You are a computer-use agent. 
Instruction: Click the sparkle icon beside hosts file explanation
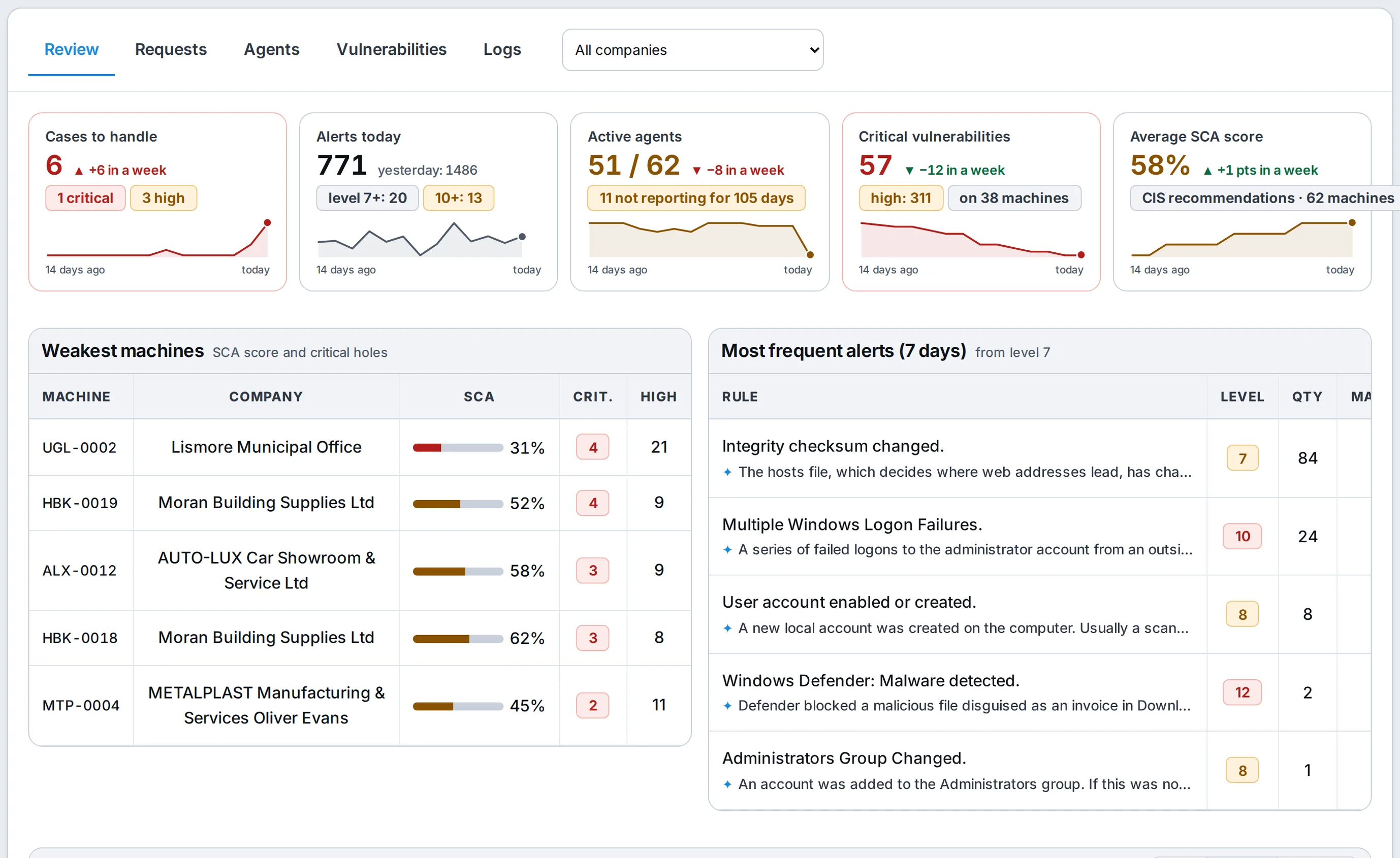pyautogui.click(x=727, y=472)
